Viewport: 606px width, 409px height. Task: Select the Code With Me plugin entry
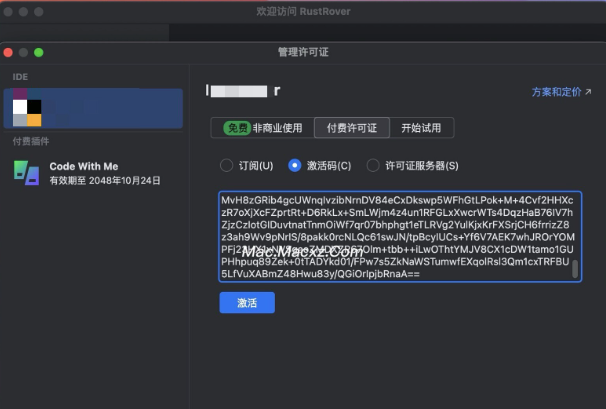93,173
